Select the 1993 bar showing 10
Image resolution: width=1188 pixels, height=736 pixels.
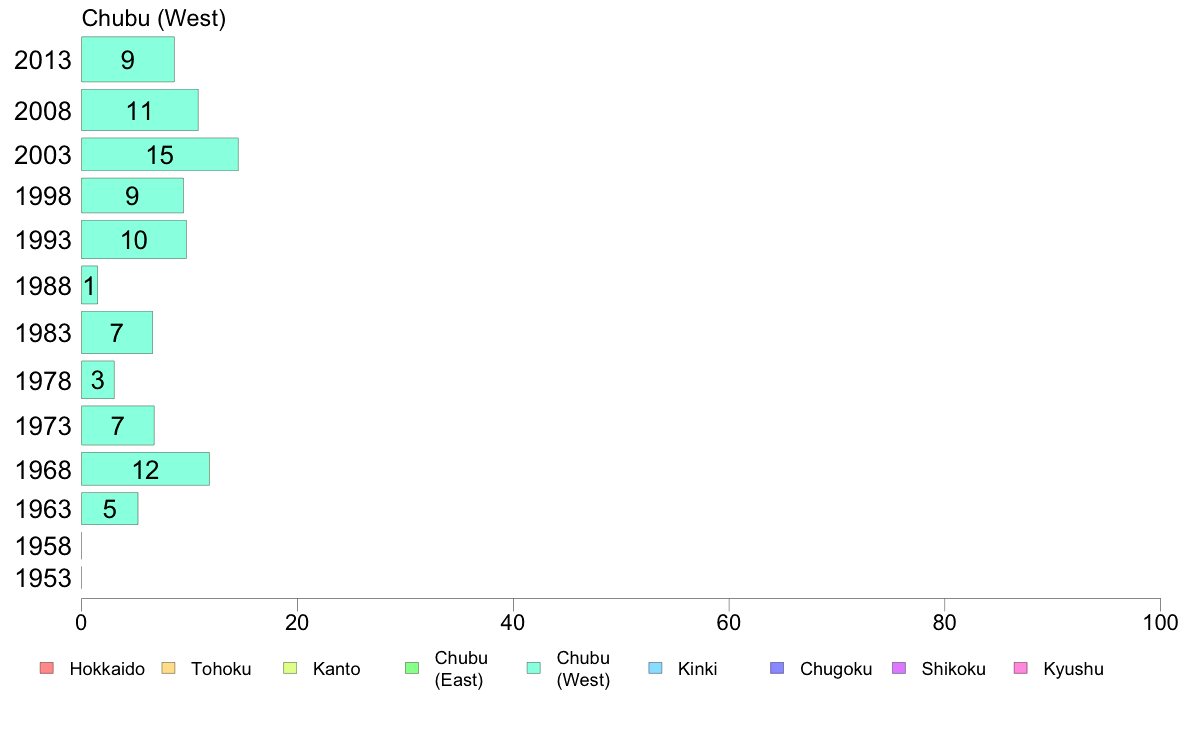[134, 240]
